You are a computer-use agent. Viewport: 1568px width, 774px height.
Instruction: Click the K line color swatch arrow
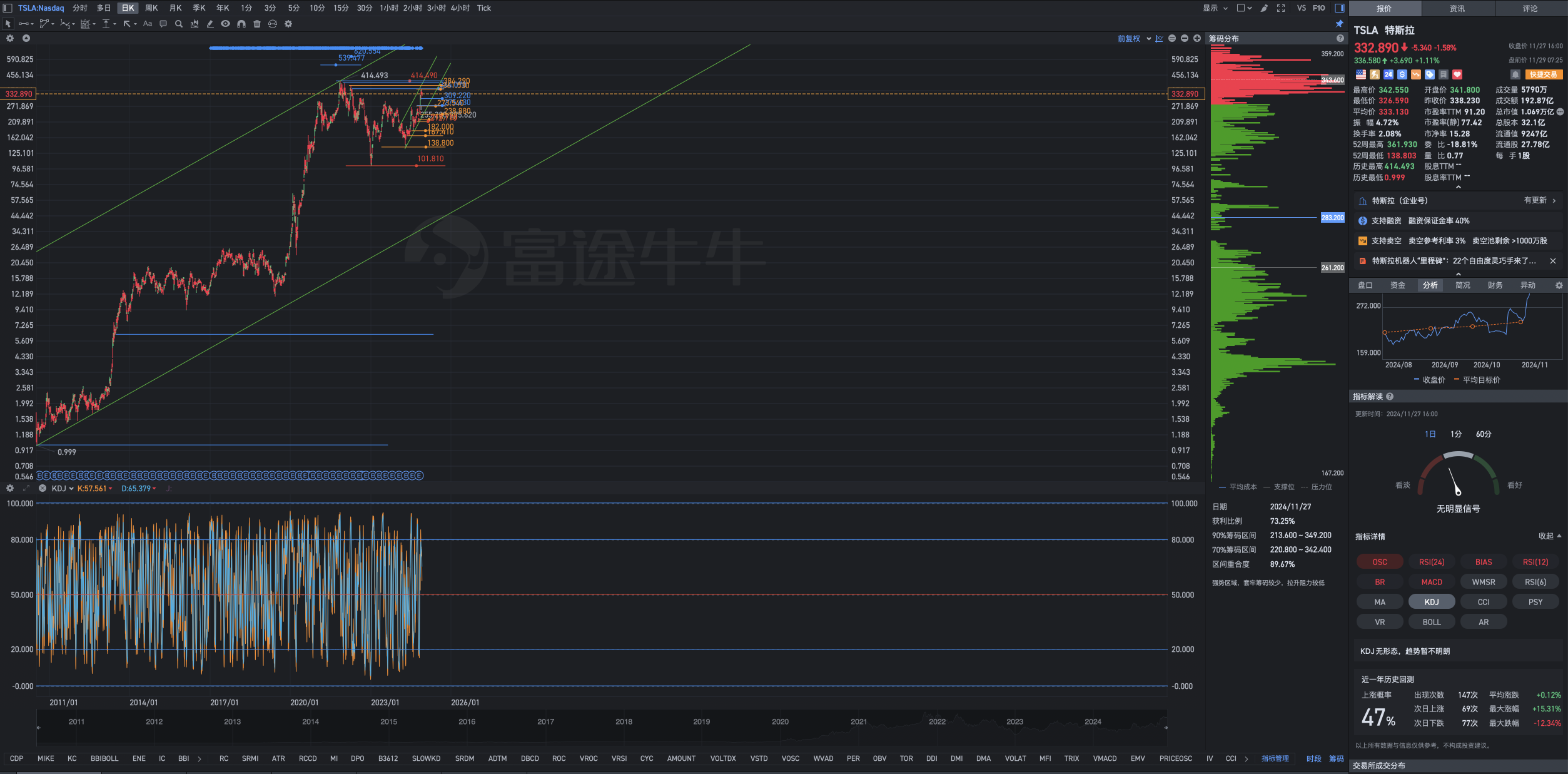pyautogui.click(x=111, y=489)
